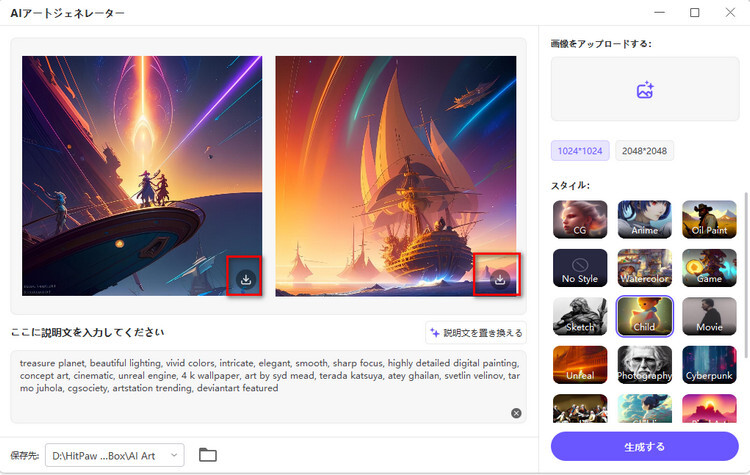Select 2048*2048 resolution option
750x475 pixels.
click(x=644, y=151)
